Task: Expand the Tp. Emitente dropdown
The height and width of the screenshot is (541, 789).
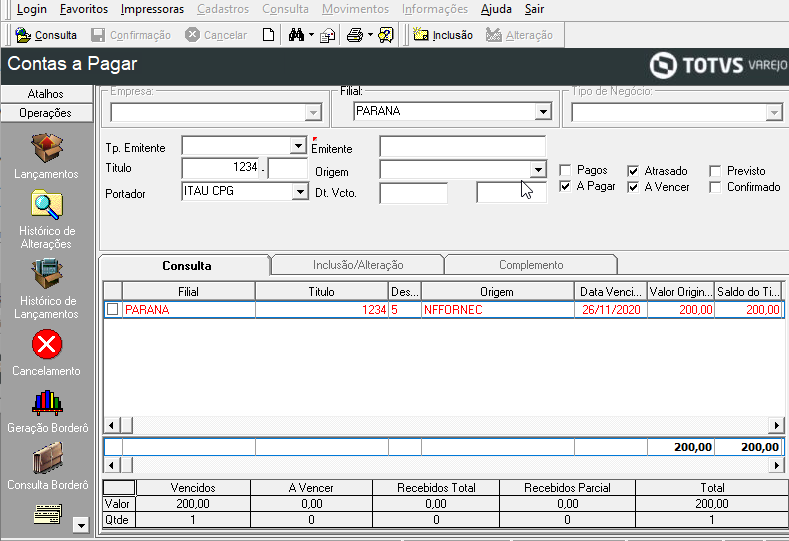Action: coord(298,146)
